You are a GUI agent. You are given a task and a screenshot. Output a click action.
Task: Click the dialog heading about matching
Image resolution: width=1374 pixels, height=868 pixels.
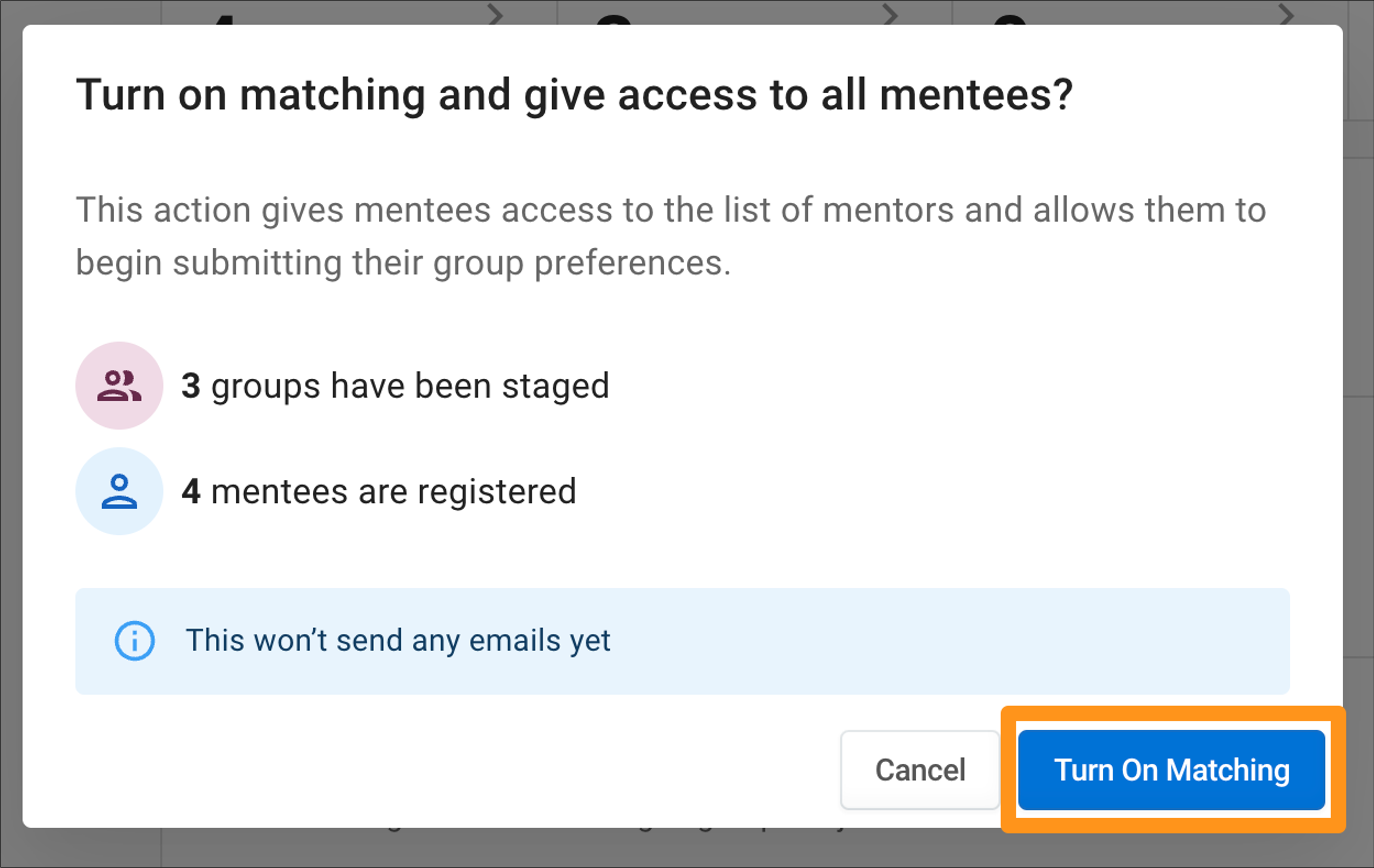[x=575, y=95]
